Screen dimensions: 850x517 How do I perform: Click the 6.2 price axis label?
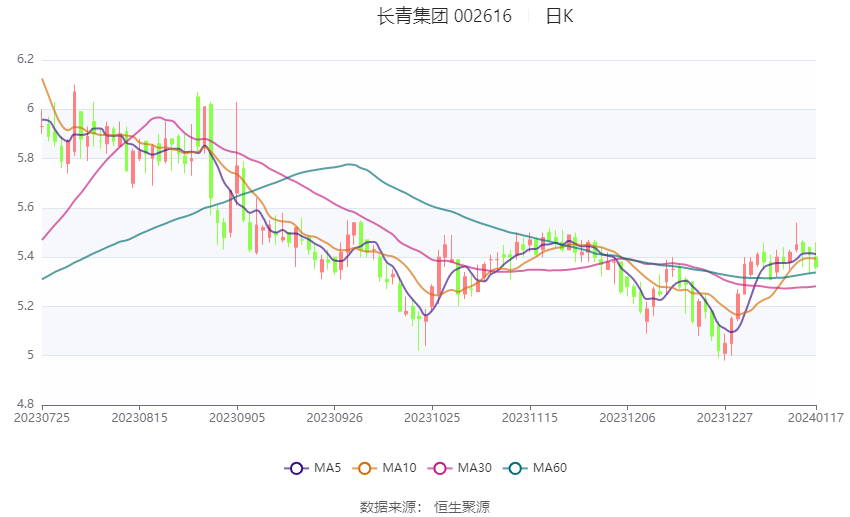[25, 59]
